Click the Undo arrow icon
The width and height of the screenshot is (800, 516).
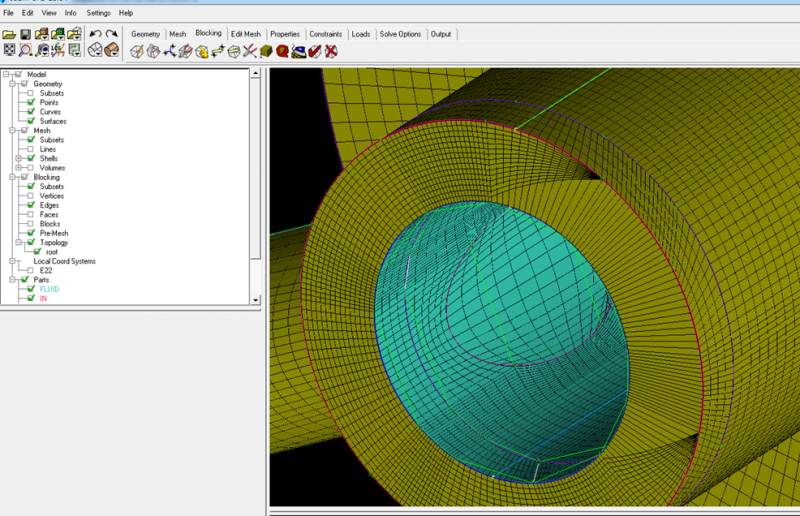click(95, 34)
